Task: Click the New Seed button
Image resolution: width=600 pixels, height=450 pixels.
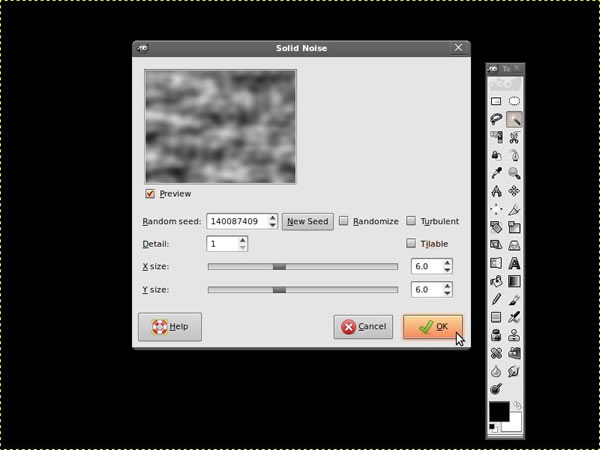Action: tap(308, 221)
